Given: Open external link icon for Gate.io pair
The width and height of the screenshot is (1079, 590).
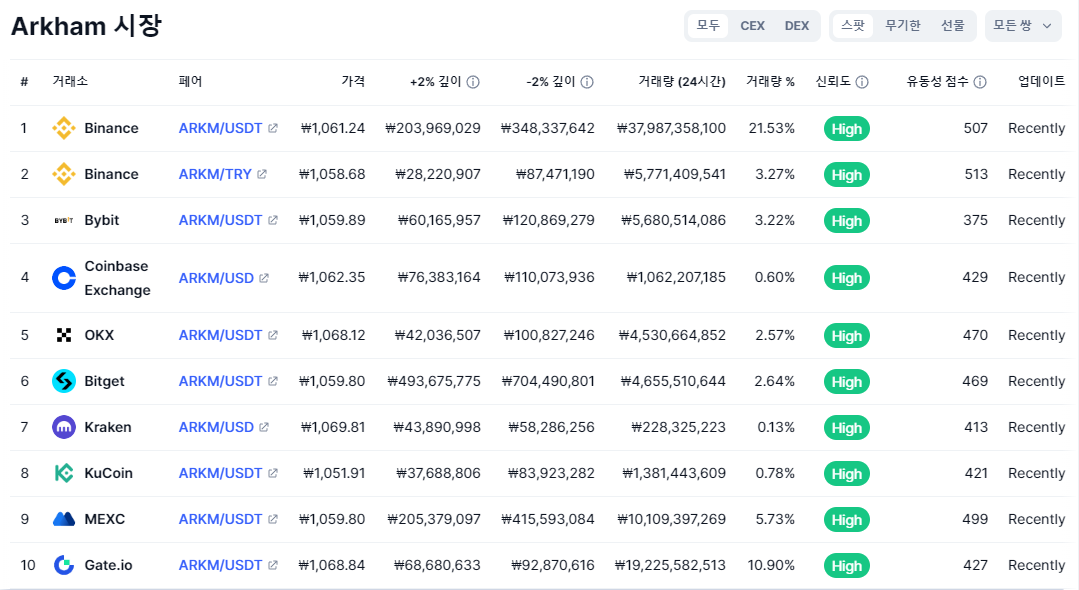Looking at the screenshot, I should (x=273, y=565).
